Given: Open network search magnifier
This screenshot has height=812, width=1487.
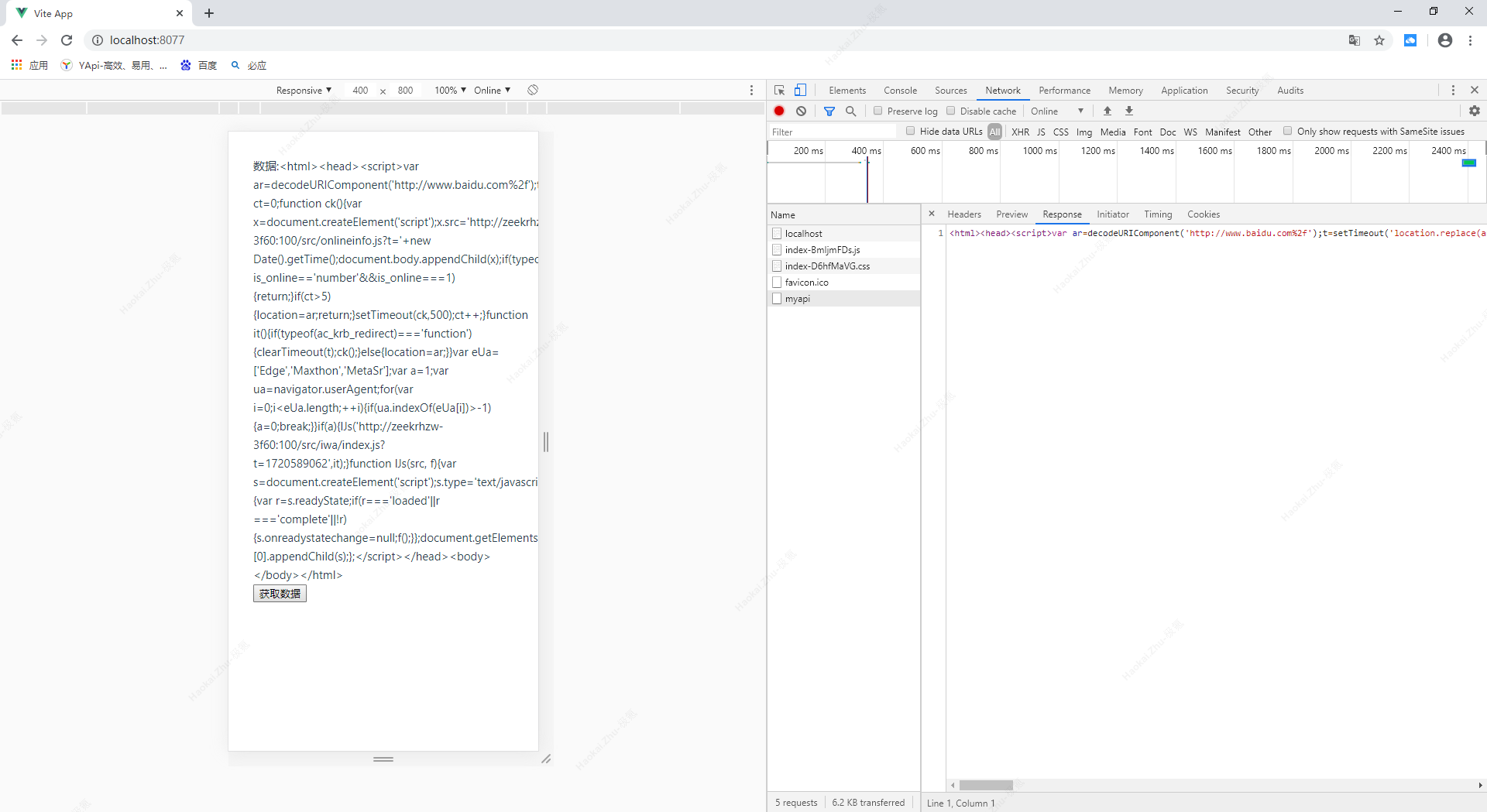Looking at the screenshot, I should pyautogui.click(x=851, y=111).
